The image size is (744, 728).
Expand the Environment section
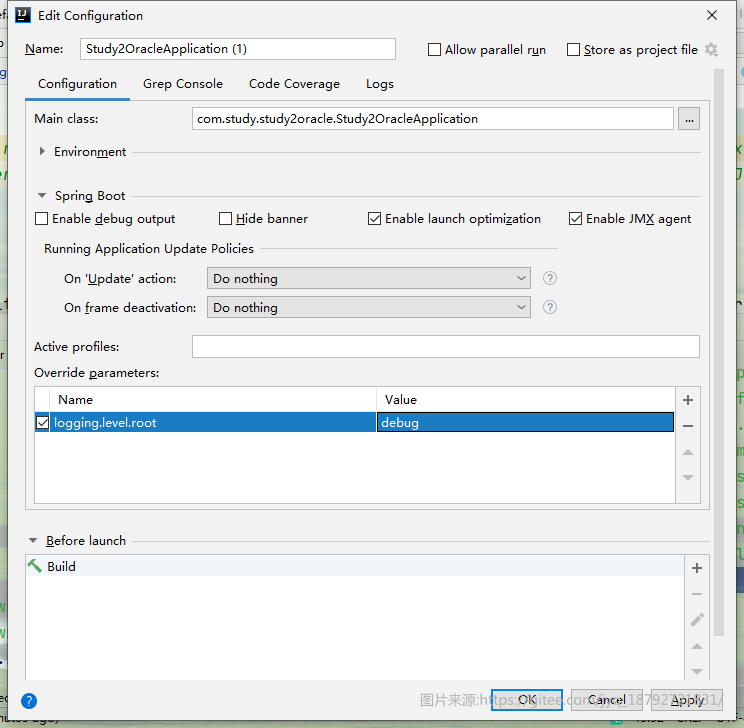coord(42,151)
